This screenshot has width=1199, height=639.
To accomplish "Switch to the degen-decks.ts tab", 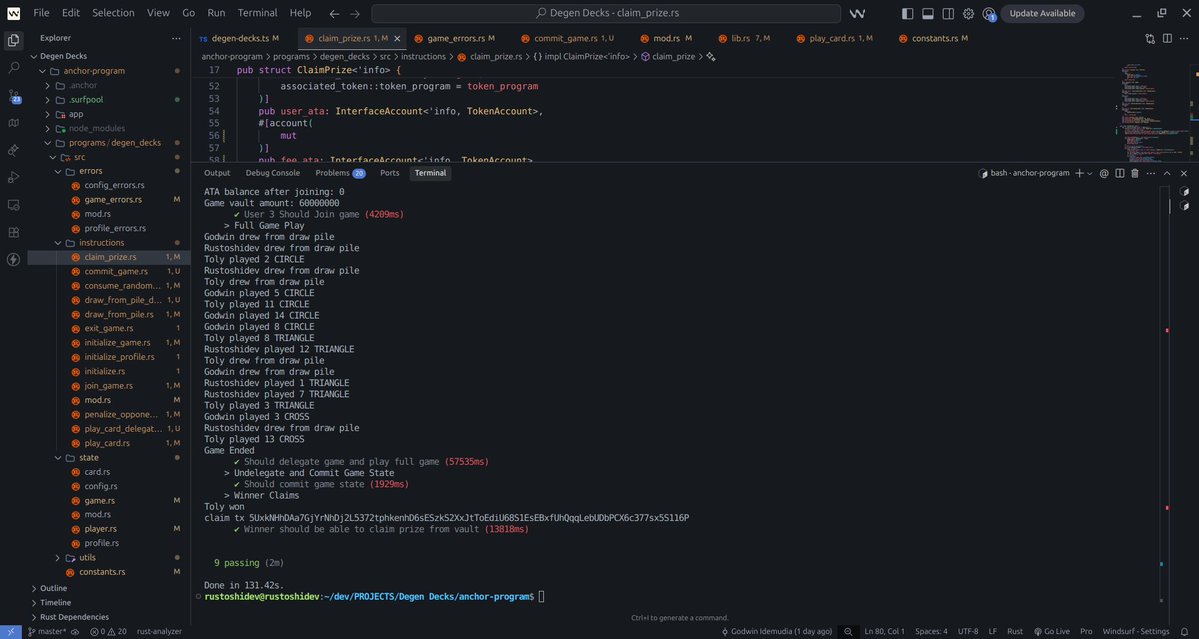I will click(239, 38).
